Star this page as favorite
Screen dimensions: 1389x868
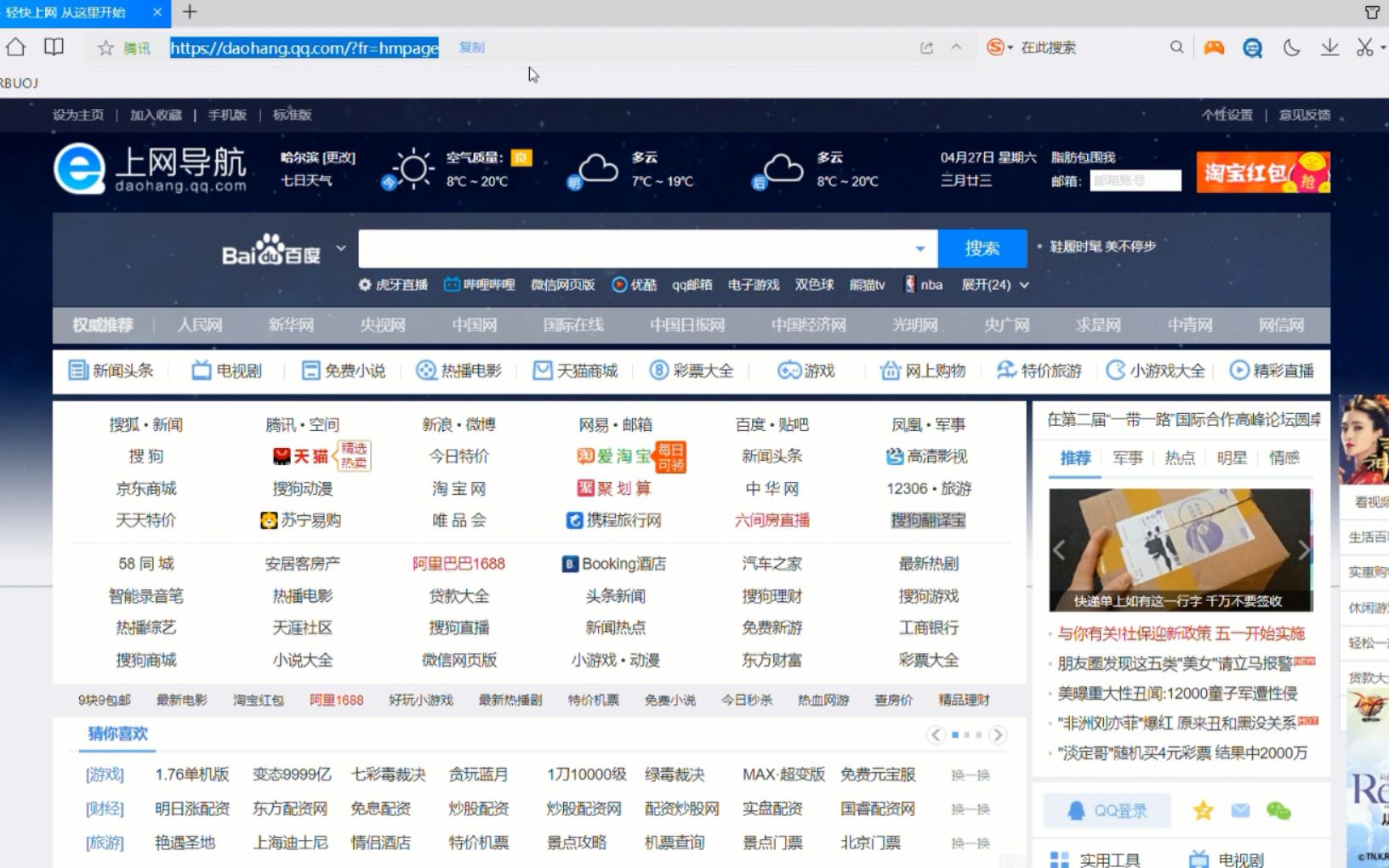click(x=105, y=48)
